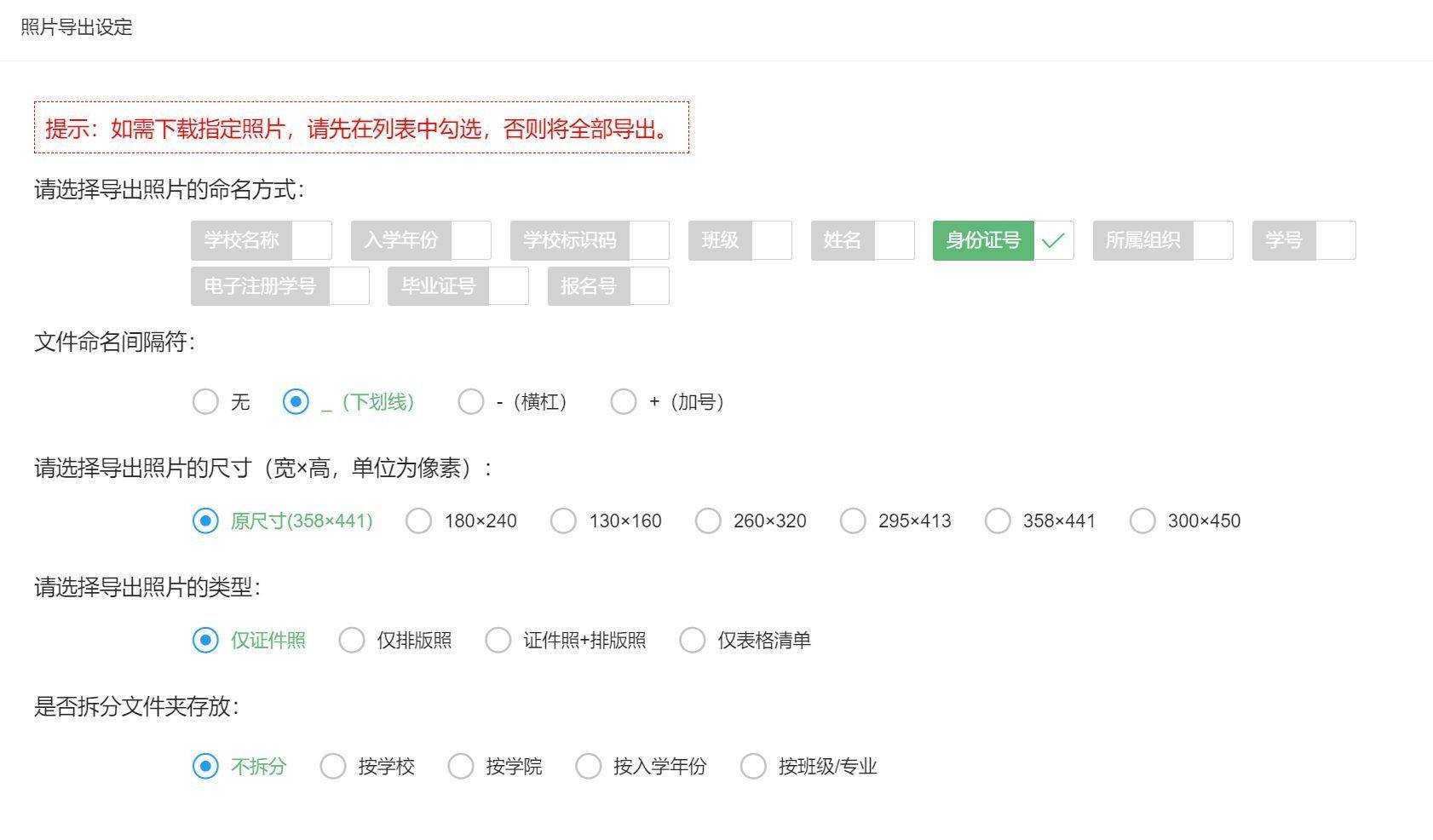
Task: Choose 仅排版照 export type
Action: (352, 640)
